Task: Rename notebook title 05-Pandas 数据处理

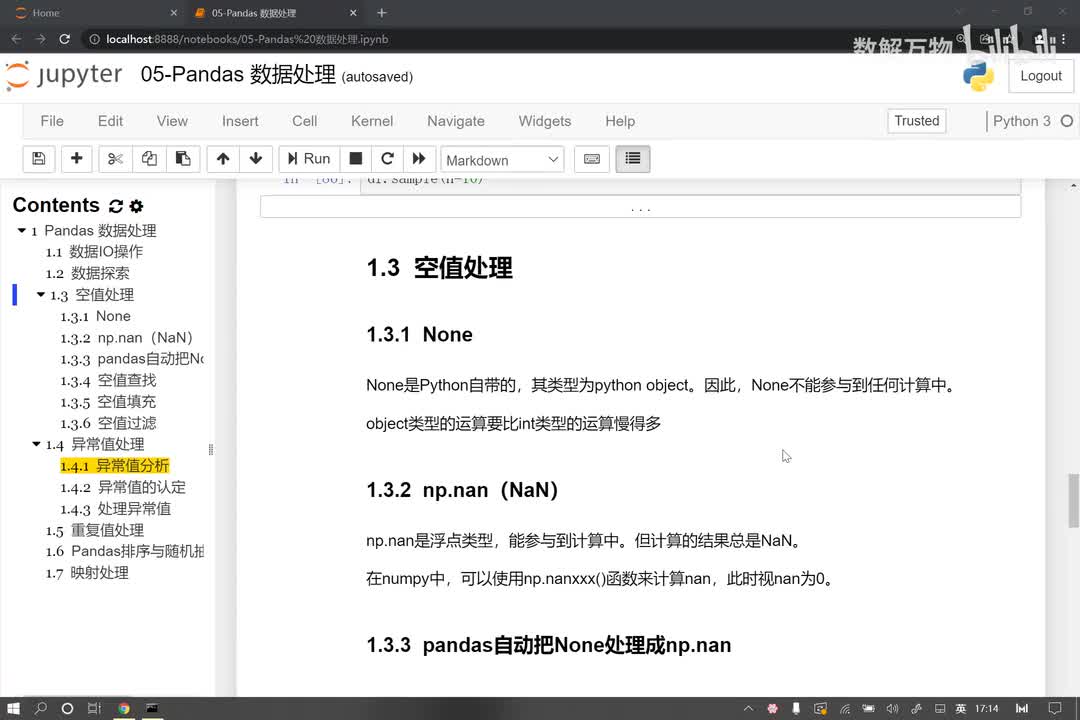Action: coord(238,74)
